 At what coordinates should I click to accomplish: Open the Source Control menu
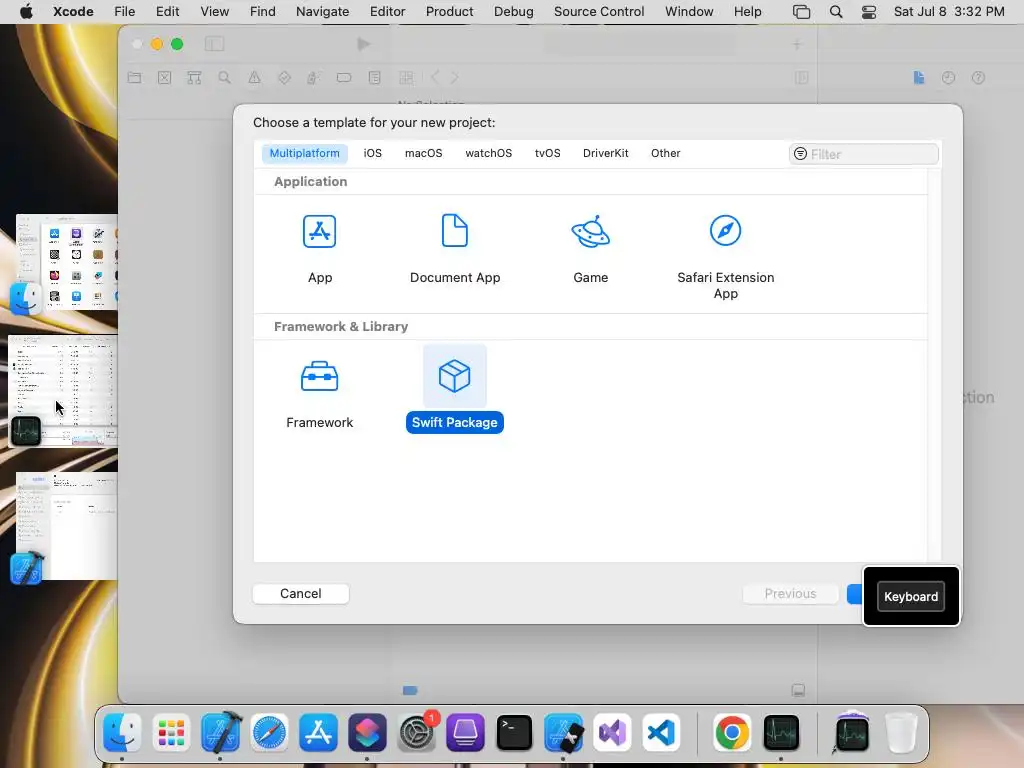(x=599, y=12)
